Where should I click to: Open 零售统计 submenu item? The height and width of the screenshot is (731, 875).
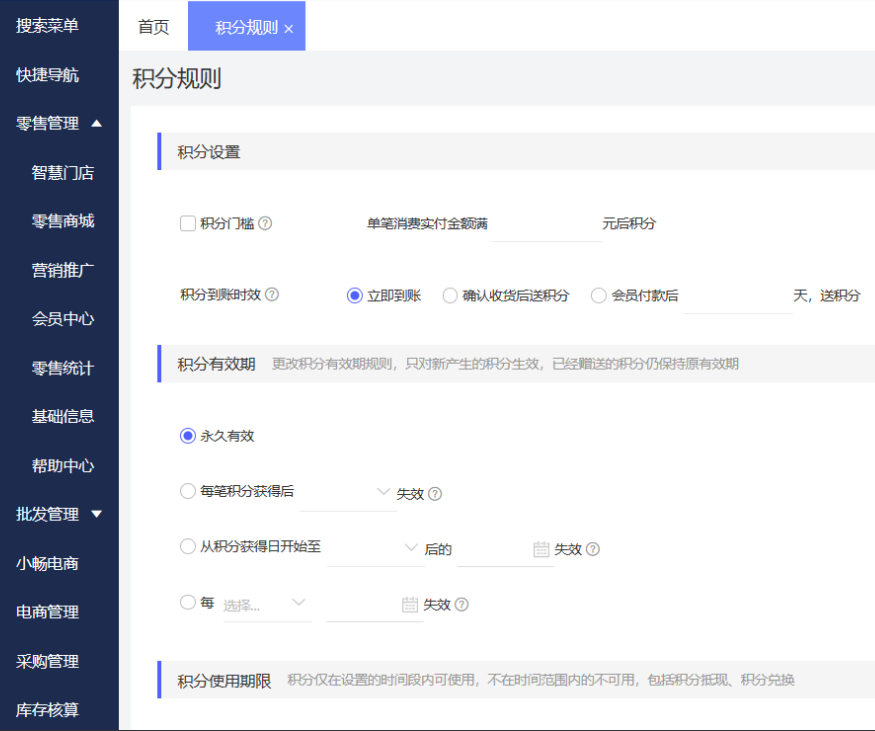coord(63,368)
